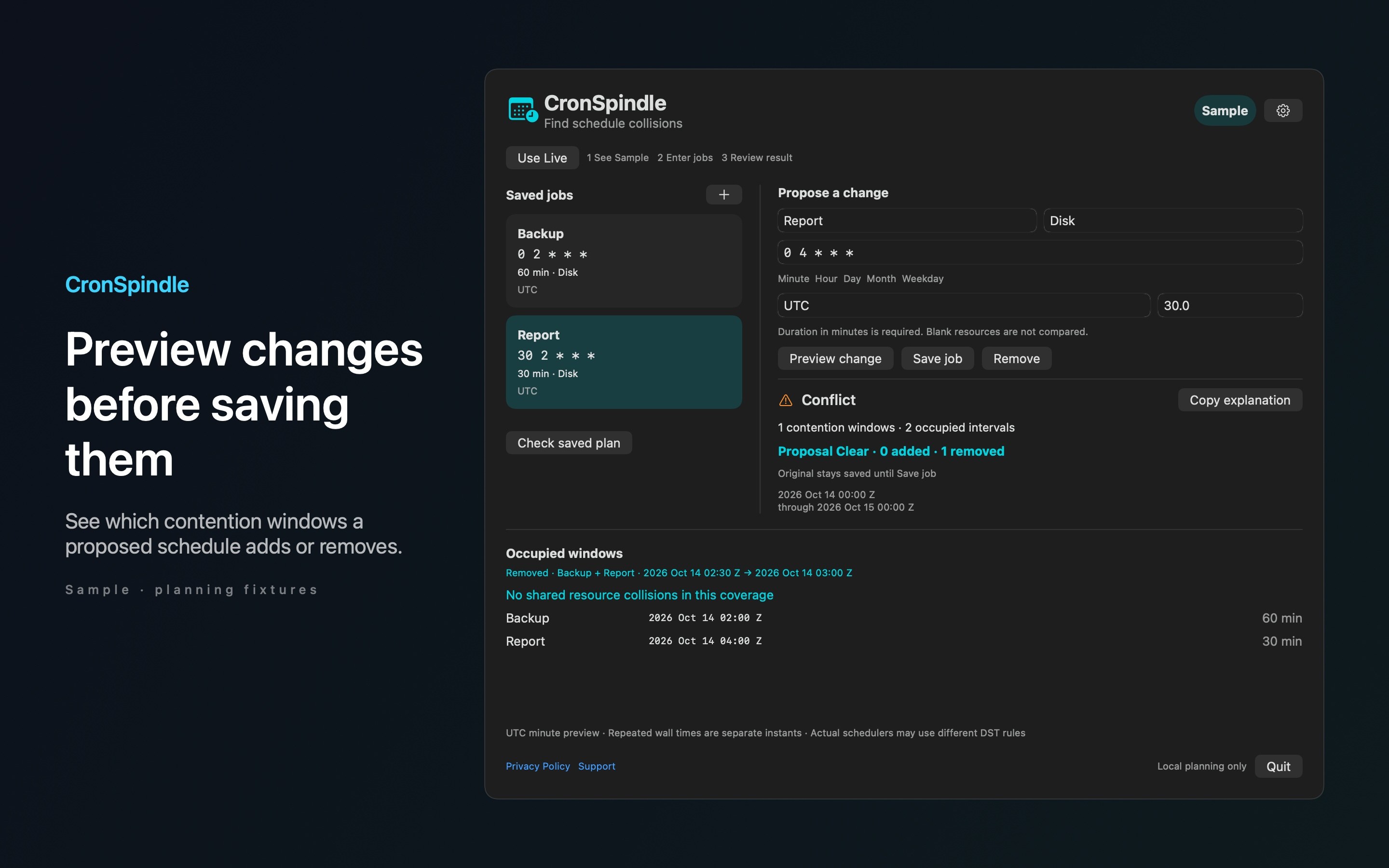Click "No shared resource collisions in this coverage"
The height and width of the screenshot is (868, 1389).
click(x=640, y=595)
